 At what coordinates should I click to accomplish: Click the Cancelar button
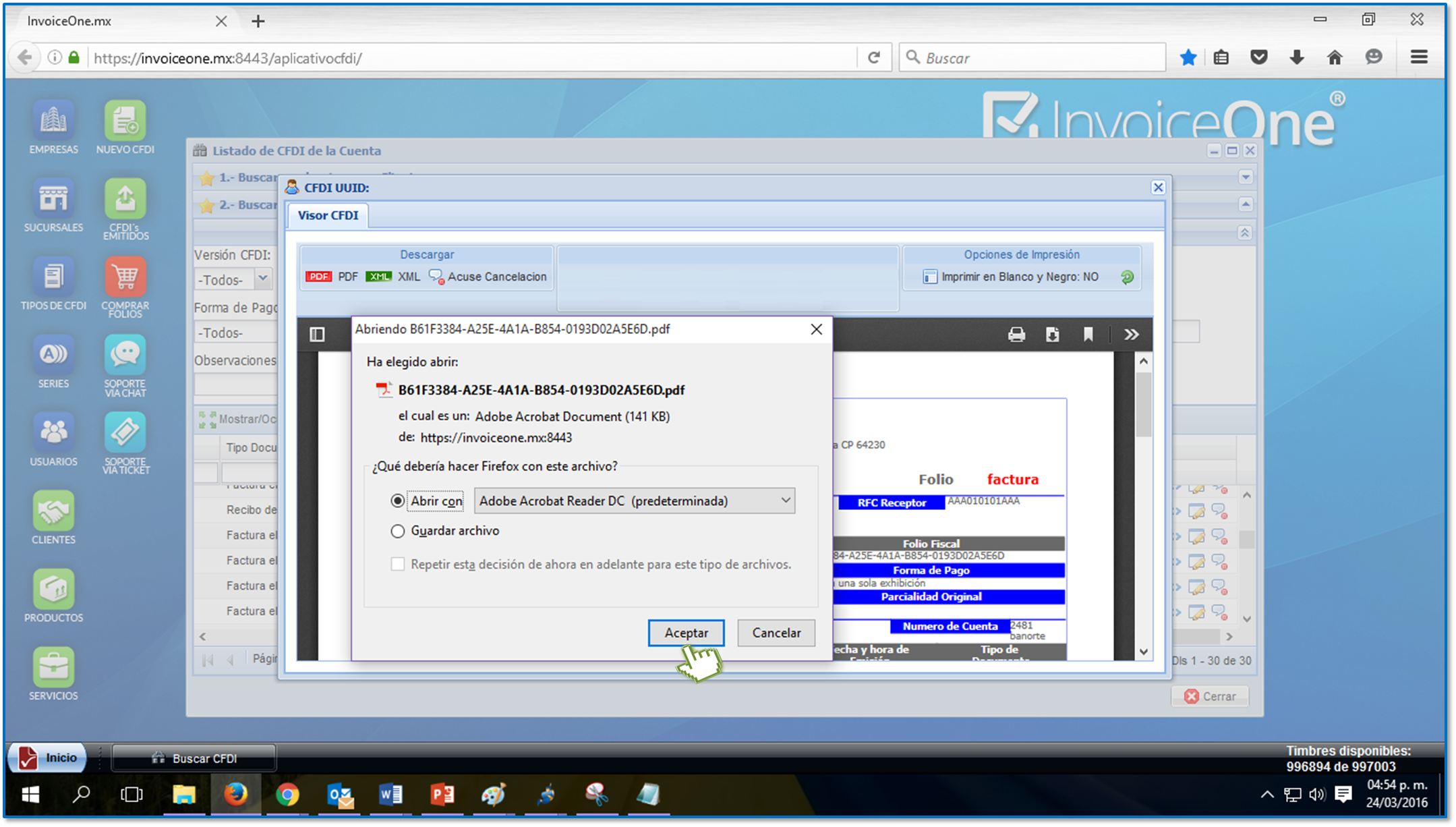[776, 633]
